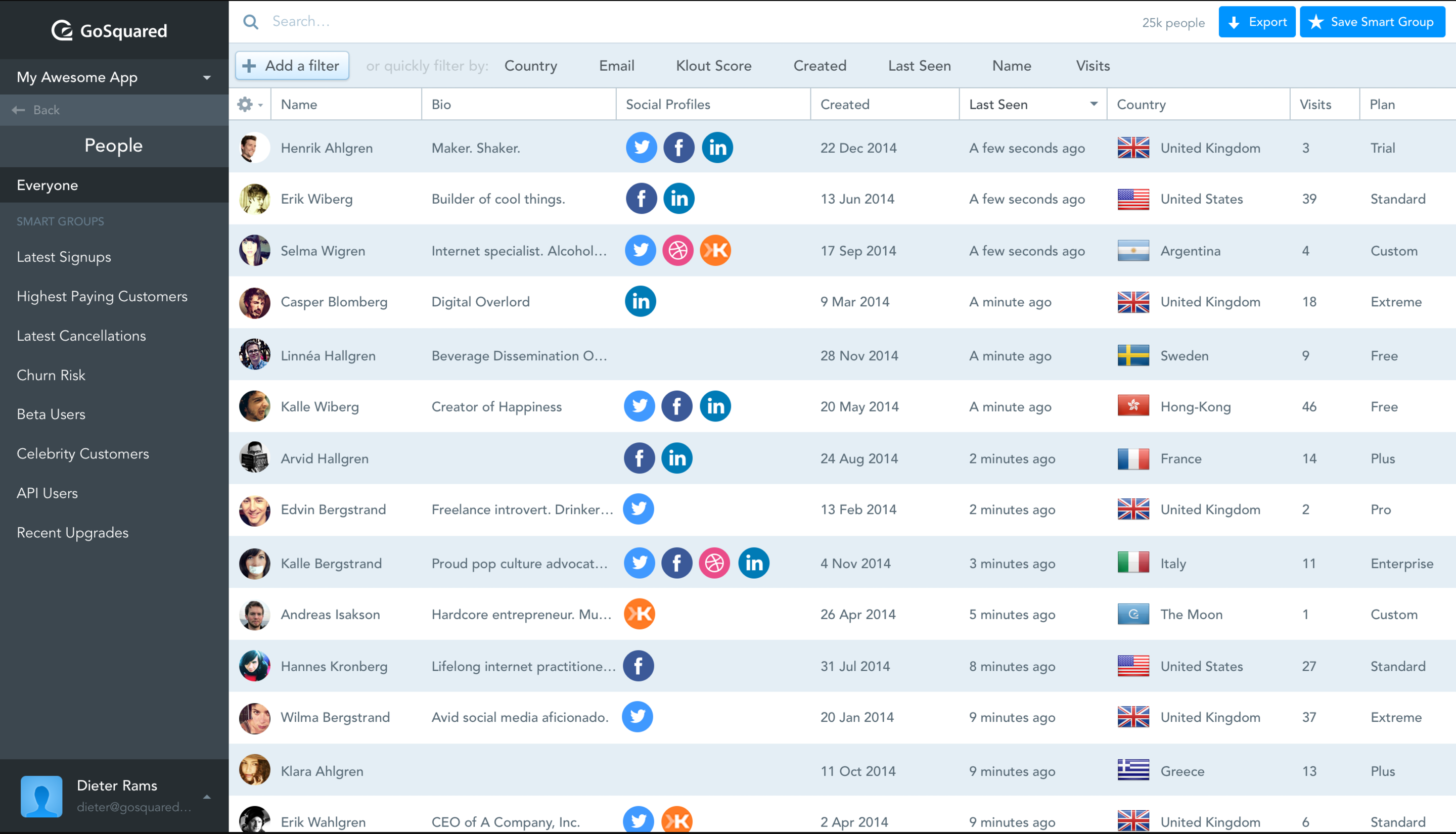Viewport: 1456px width, 834px height.
Task: Go Back in the sidebar
Action: coord(115,110)
